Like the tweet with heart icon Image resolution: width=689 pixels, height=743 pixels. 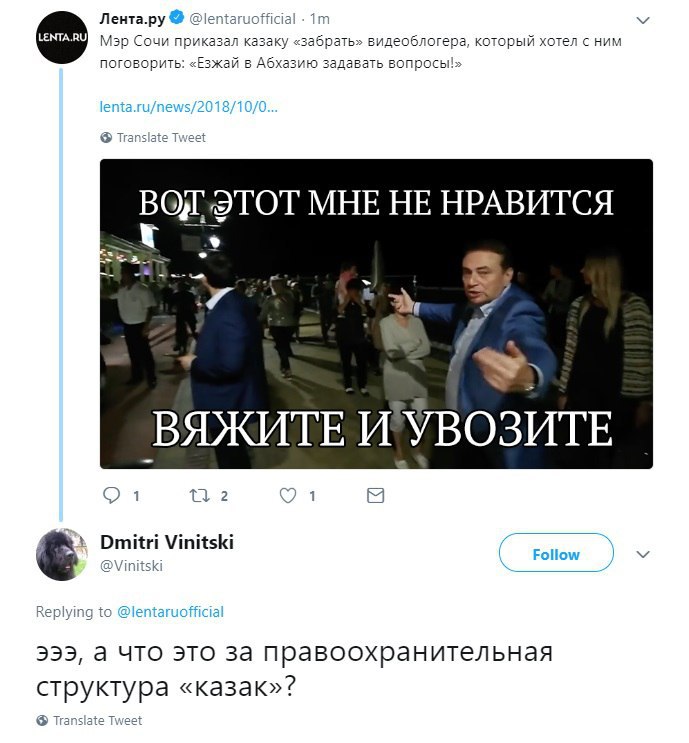(288, 496)
